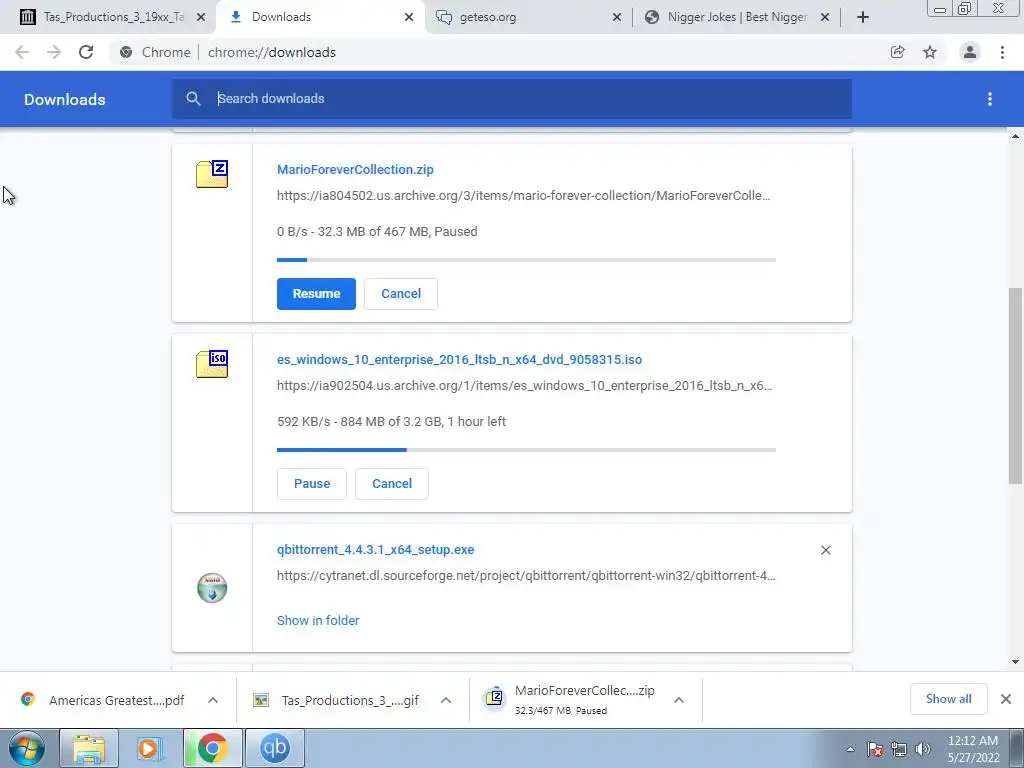Open es_windows_10_enterprise ISO file name link
Screen dimensions: 1024x768
tap(459, 360)
